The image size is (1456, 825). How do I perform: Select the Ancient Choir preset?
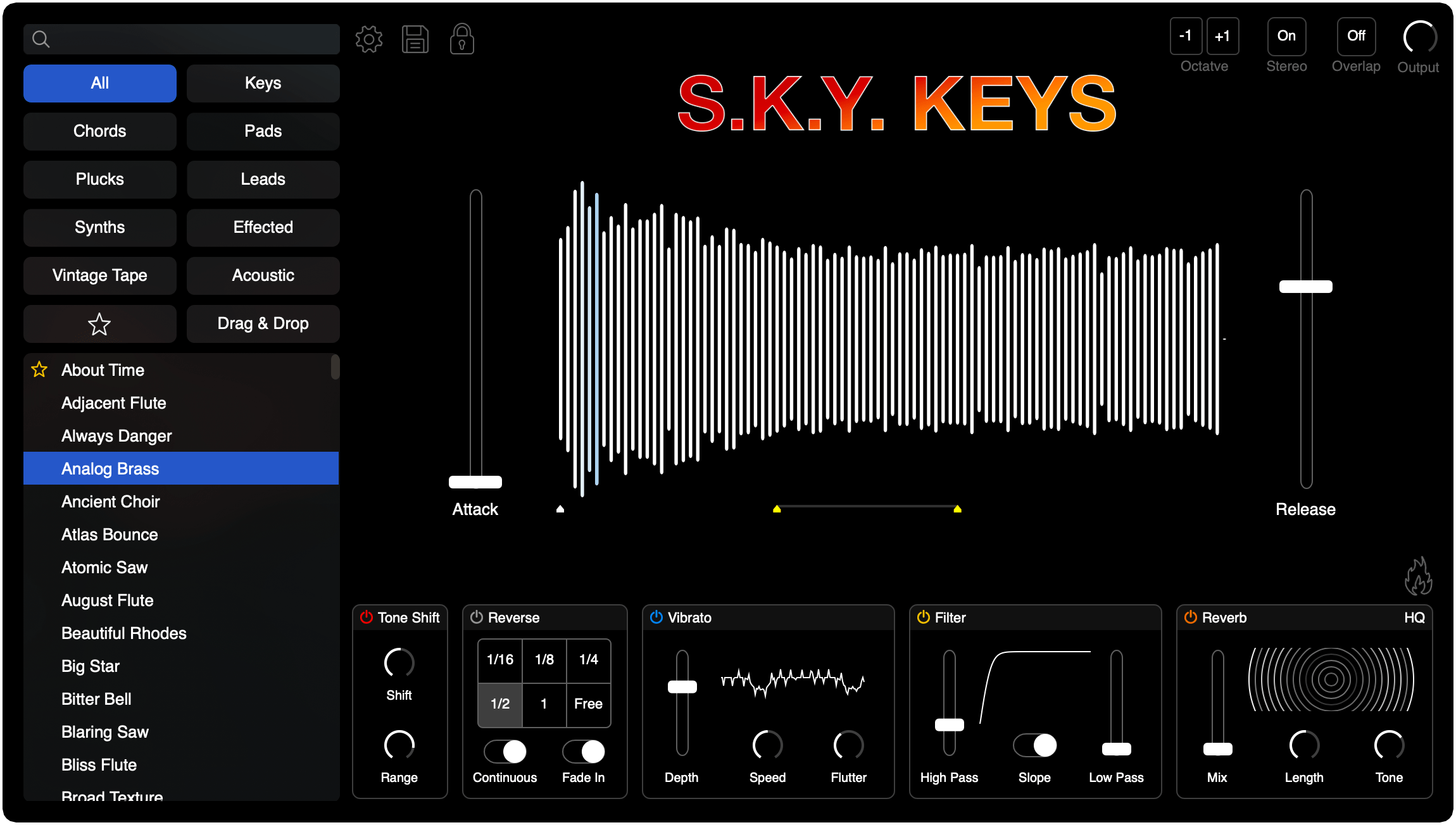point(111,501)
